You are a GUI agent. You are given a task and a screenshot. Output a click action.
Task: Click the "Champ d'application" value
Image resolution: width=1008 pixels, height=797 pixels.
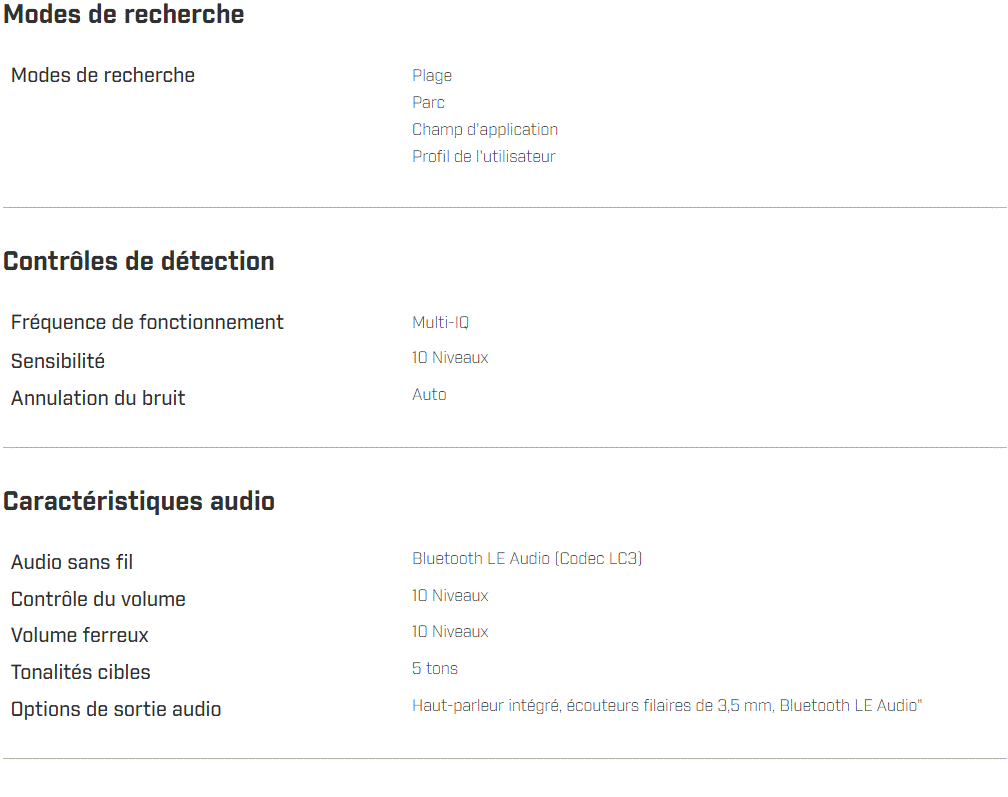pos(485,130)
